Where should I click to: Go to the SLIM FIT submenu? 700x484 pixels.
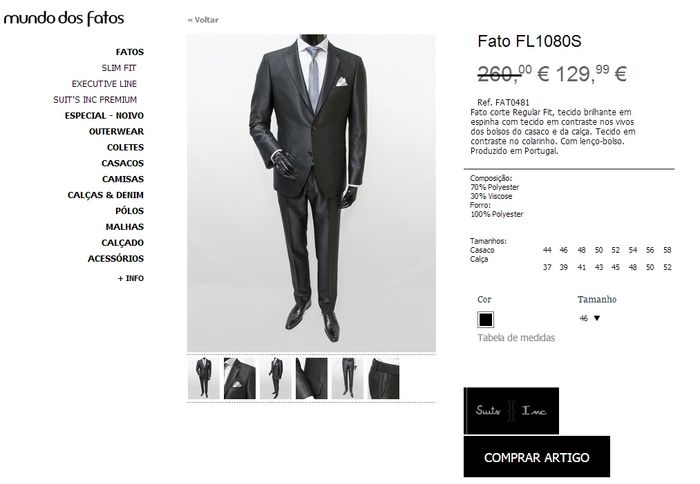(119, 68)
